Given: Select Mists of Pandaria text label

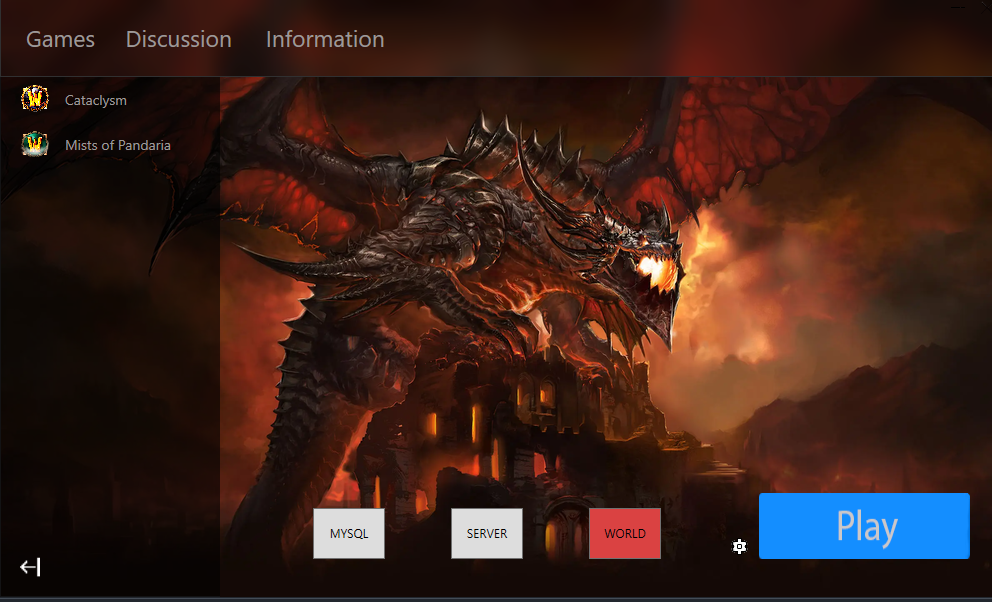Looking at the screenshot, I should click(118, 145).
